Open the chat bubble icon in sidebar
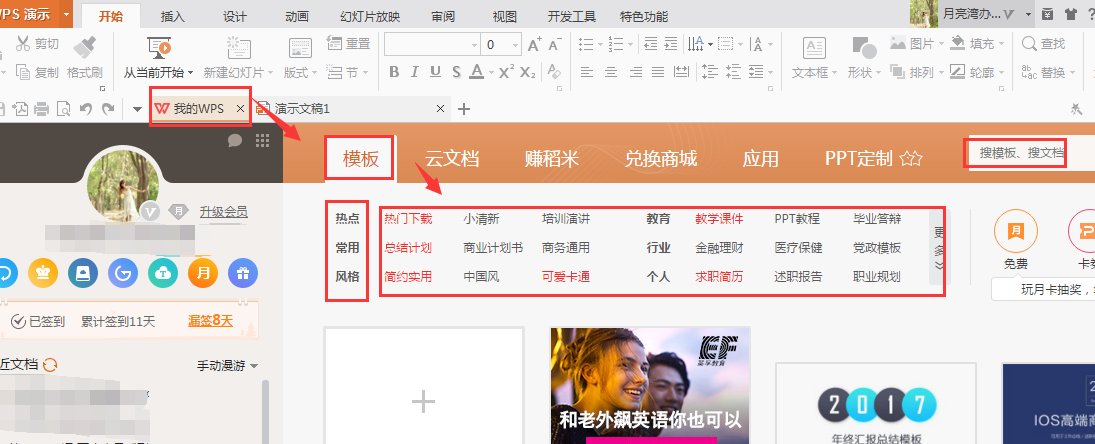 coord(235,141)
